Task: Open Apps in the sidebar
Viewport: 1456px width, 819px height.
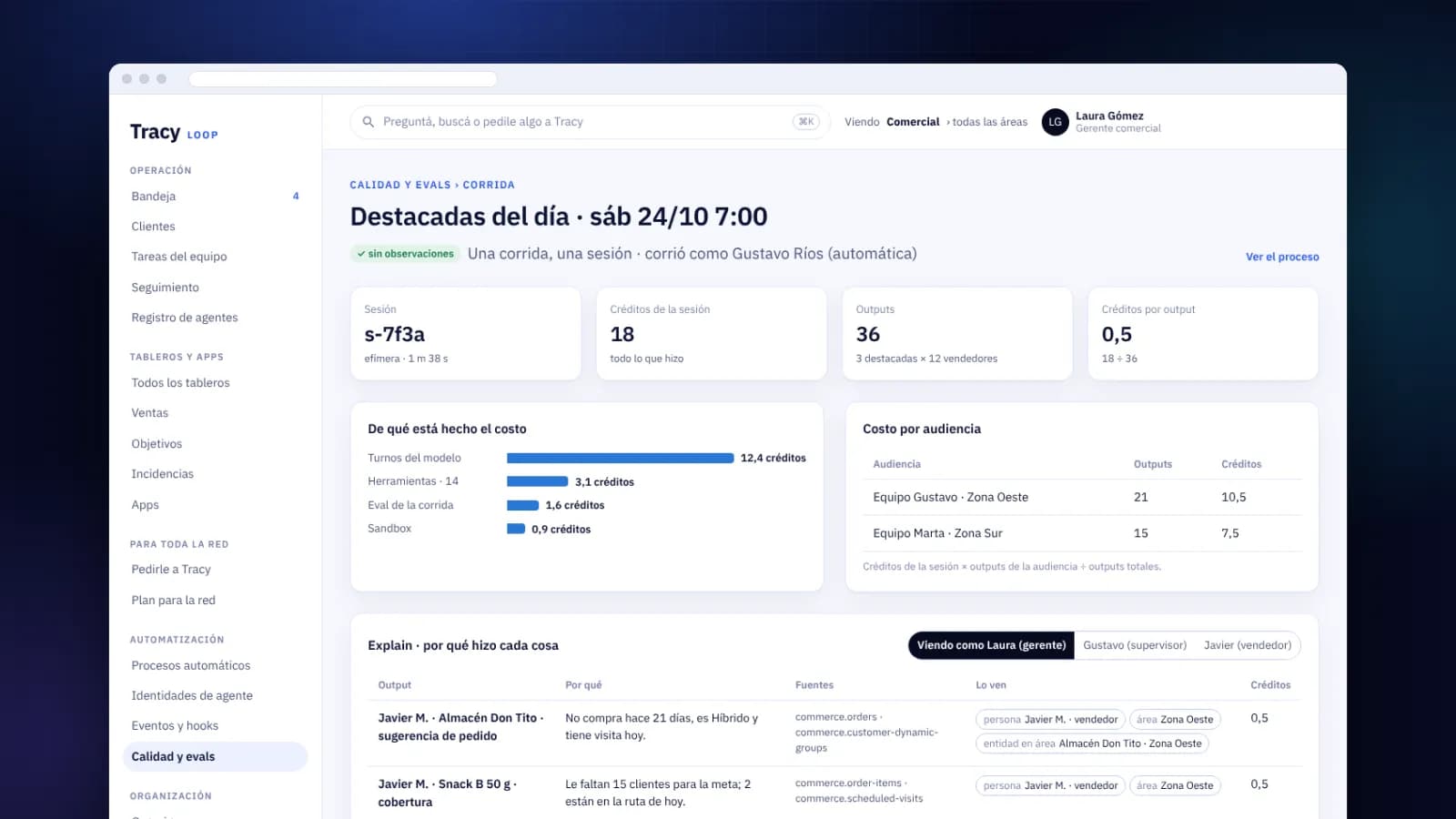Action: point(215,505)
